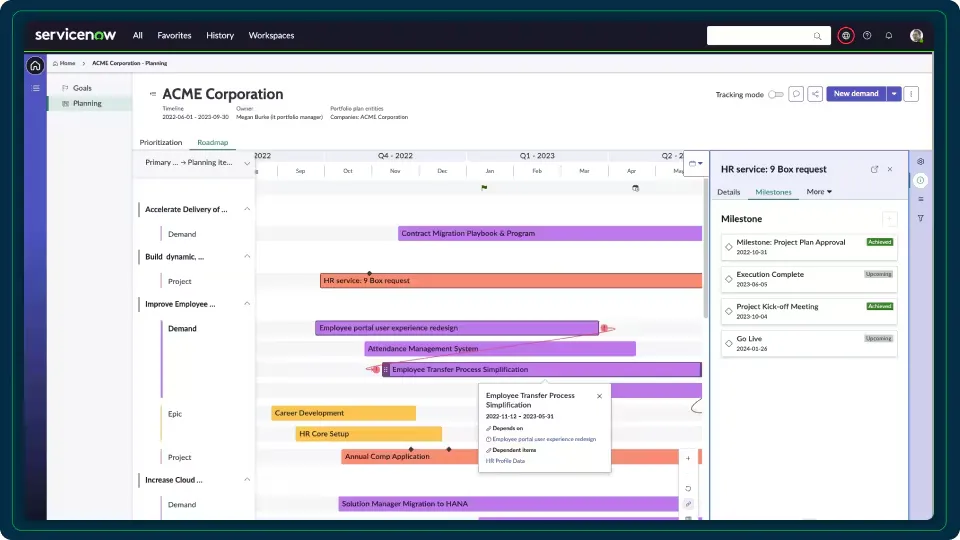Click the lines icon on right rail
This screenshot has width=960, height=540.
920,199
